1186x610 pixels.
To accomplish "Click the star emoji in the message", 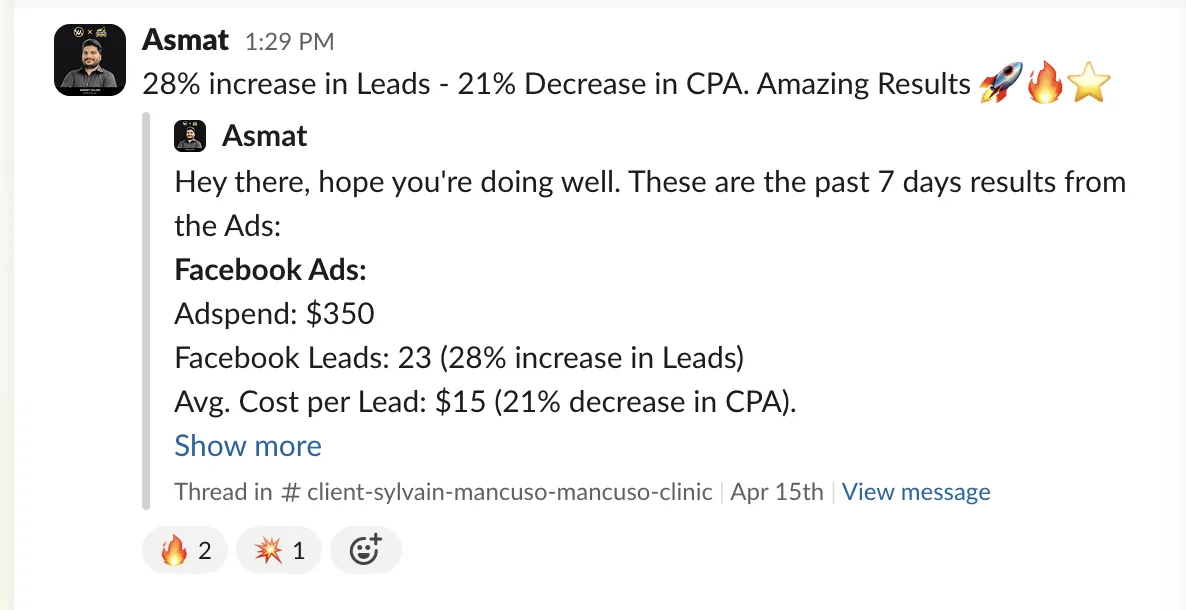I will click(1089, 82).
